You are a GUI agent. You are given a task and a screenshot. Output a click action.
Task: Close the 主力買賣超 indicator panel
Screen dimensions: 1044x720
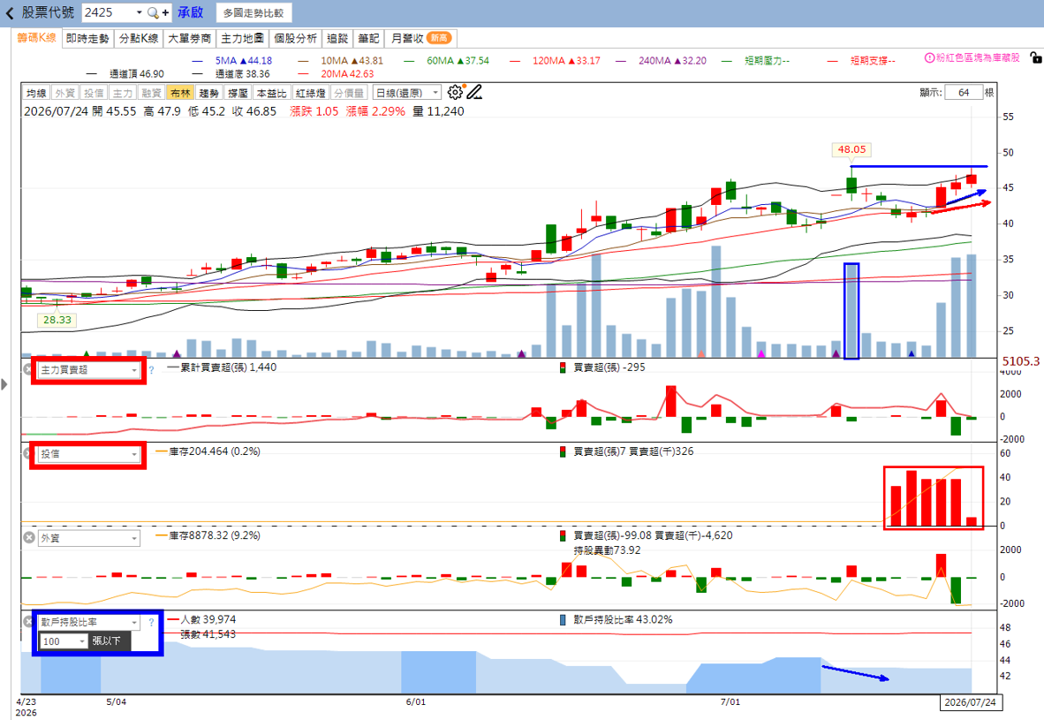28,369
